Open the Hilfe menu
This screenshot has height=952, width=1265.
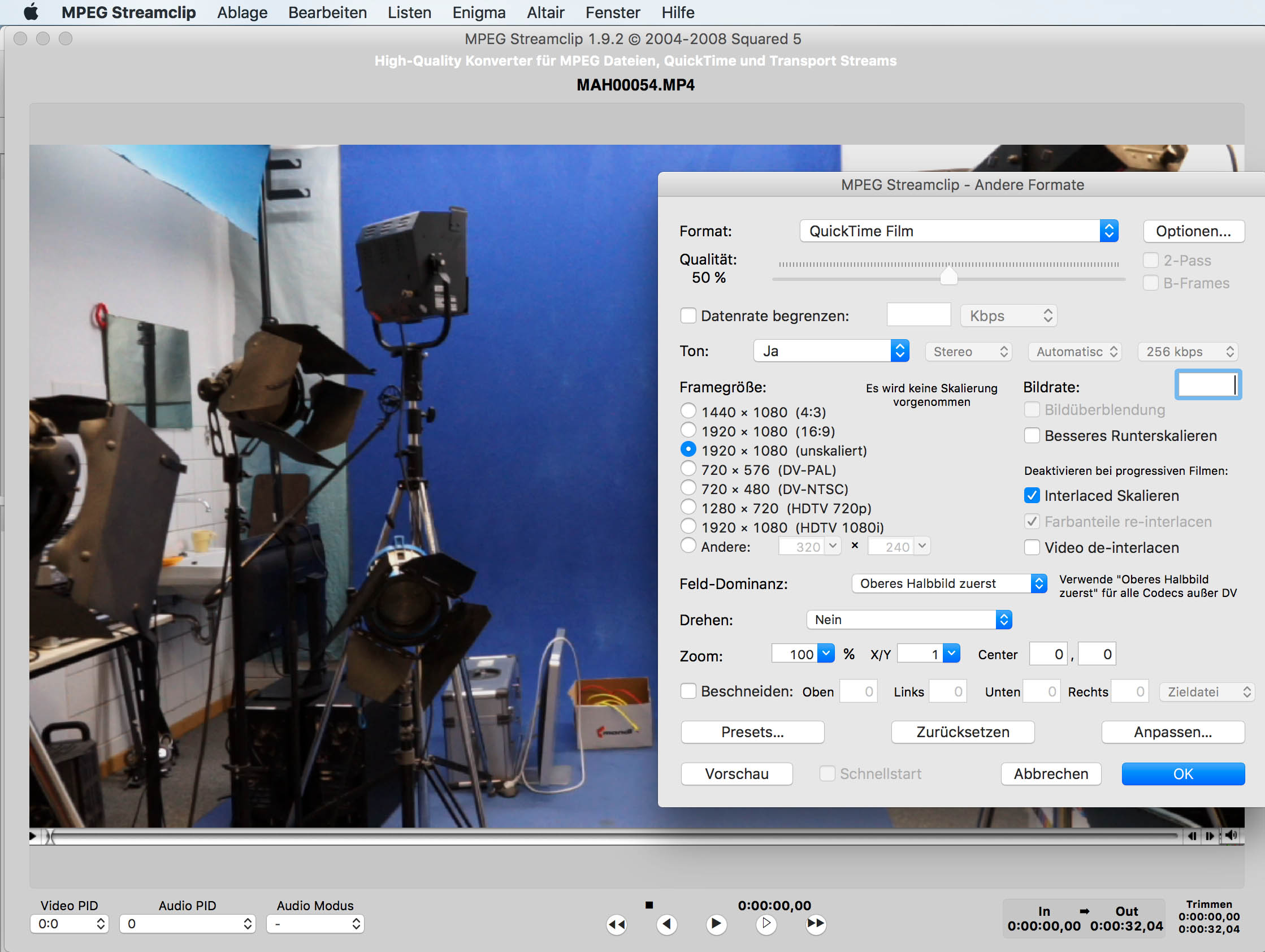pos(678,12)
